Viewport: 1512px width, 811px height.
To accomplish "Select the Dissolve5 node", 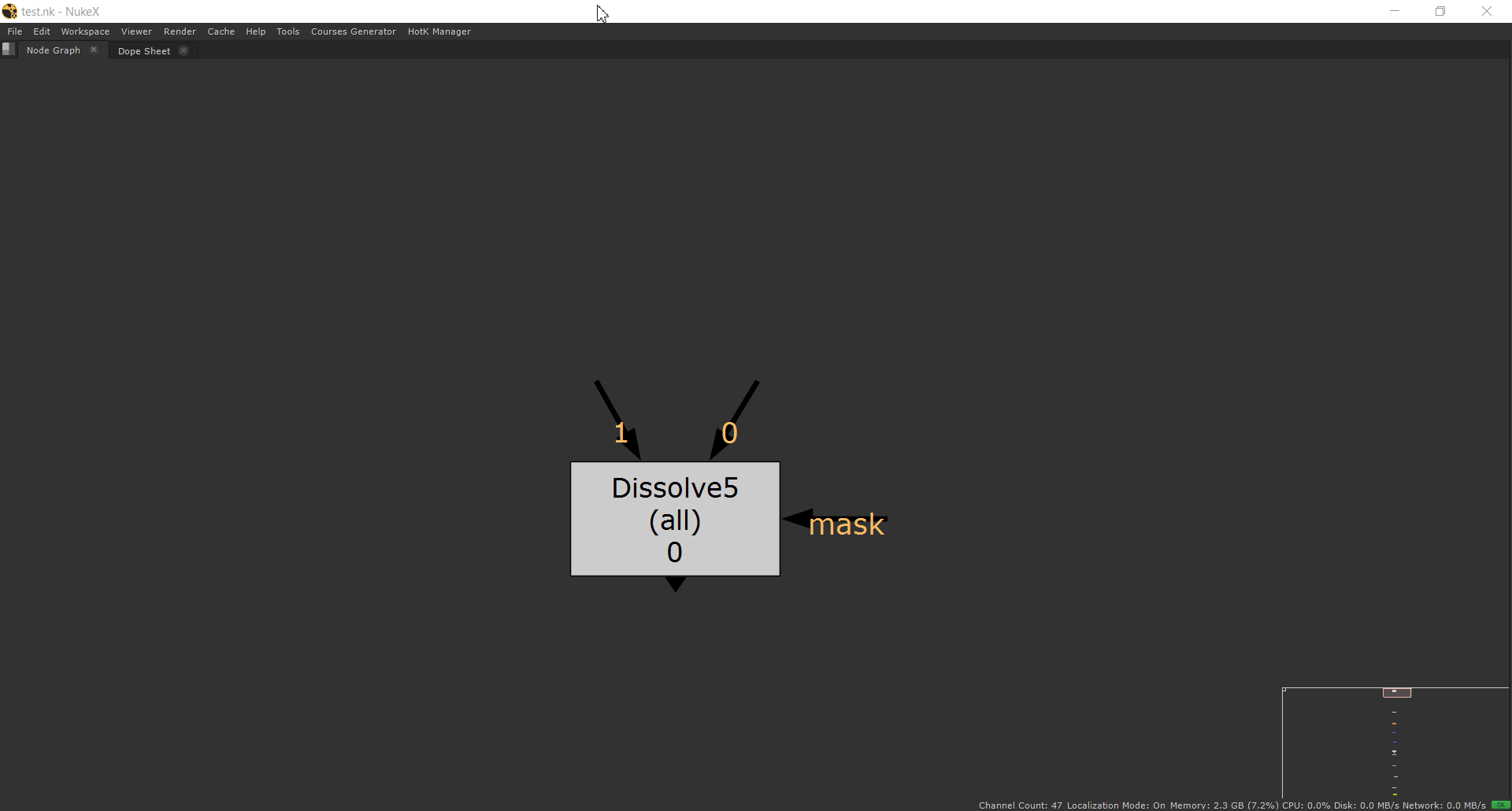I will coord(674,520).
